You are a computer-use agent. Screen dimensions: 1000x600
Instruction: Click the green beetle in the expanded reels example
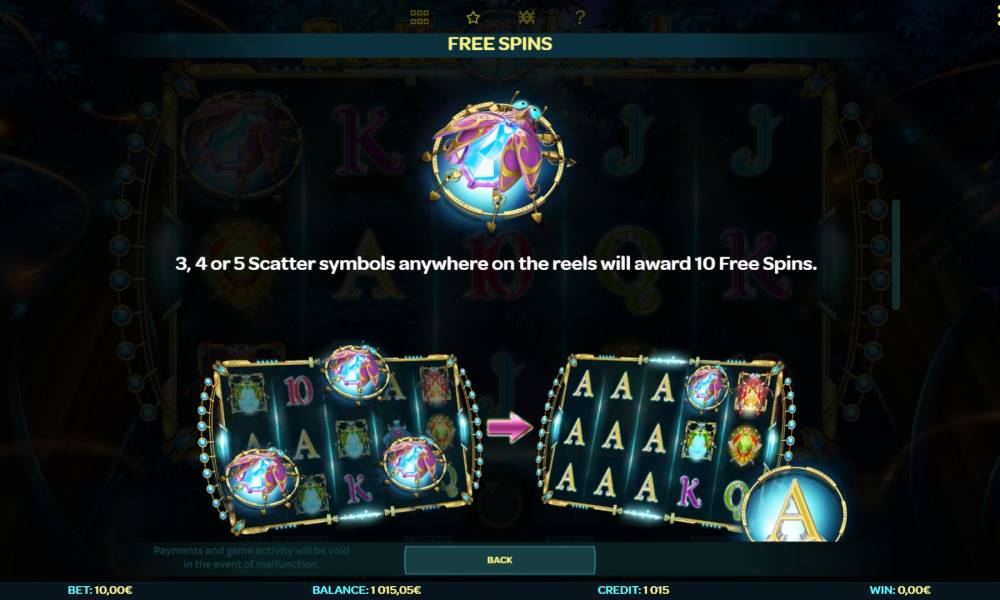click(x=698, y=439)
